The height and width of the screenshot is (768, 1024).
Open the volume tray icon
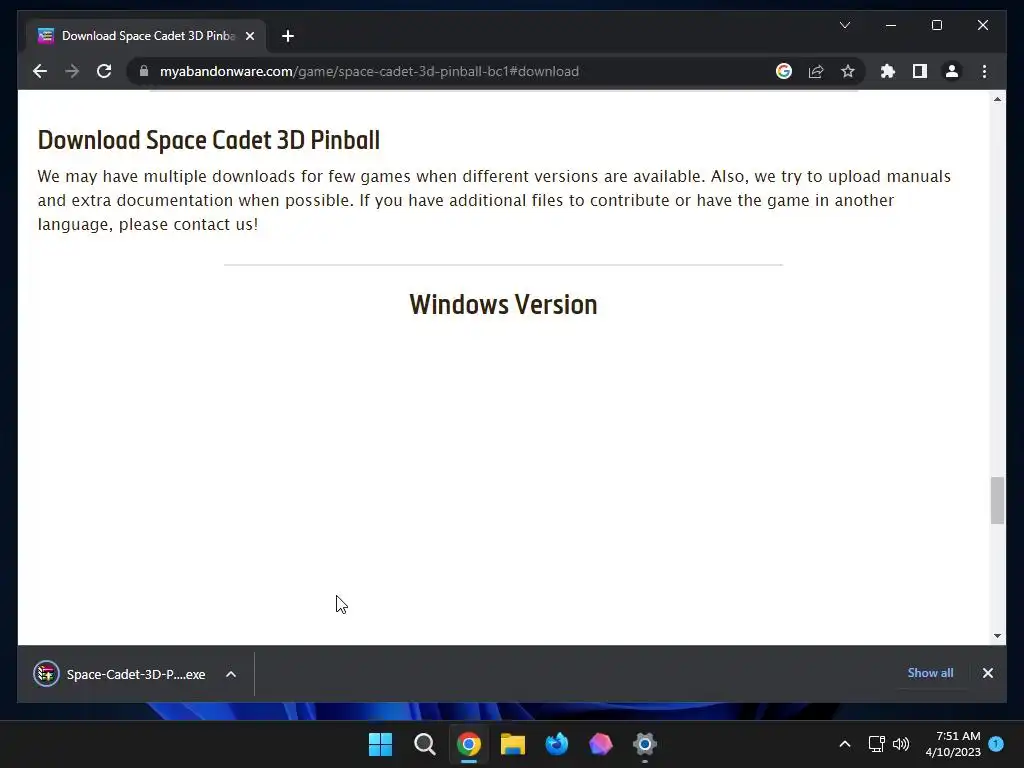[x=901, y=744]
